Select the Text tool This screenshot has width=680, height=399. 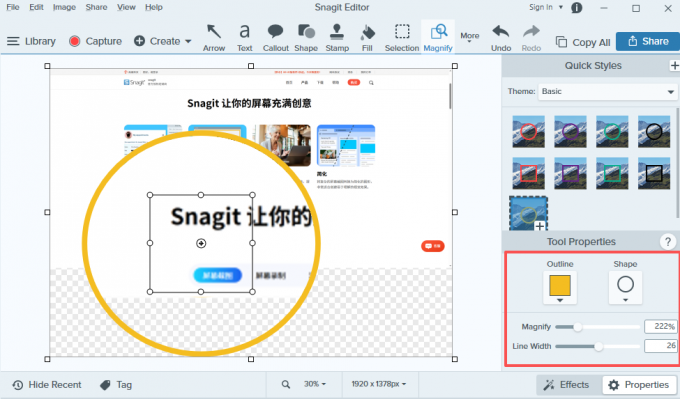point(245,38)
